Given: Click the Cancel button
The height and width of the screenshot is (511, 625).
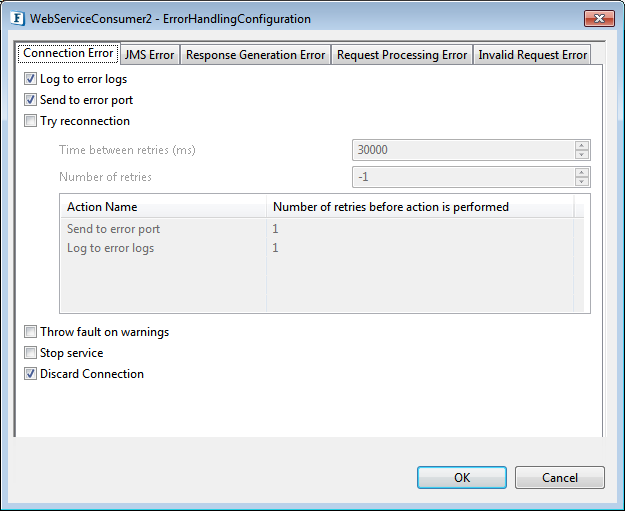Looking at the screenshot, I should coord(560,478).
